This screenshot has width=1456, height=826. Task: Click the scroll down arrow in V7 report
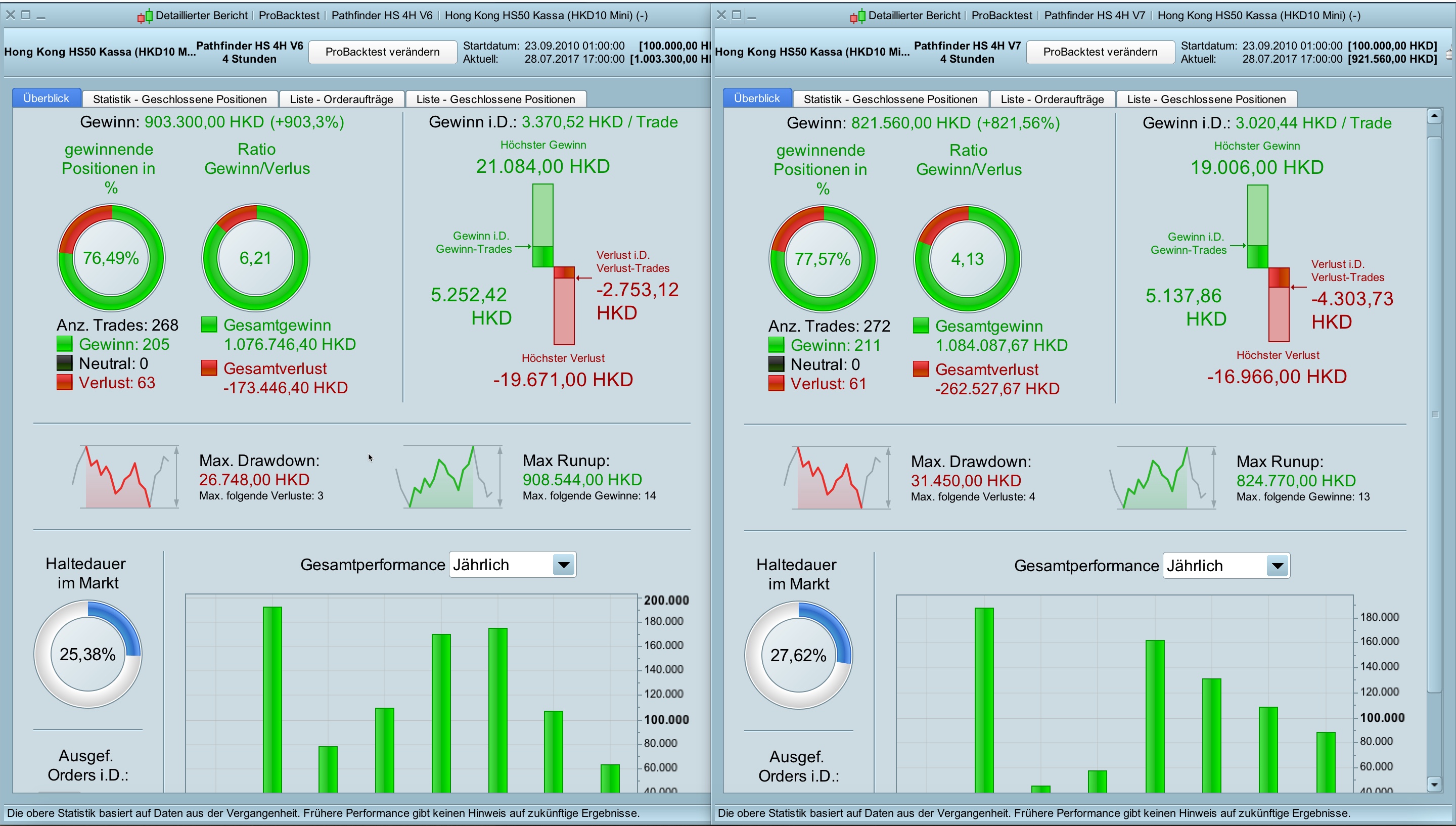pos(1434,785)
